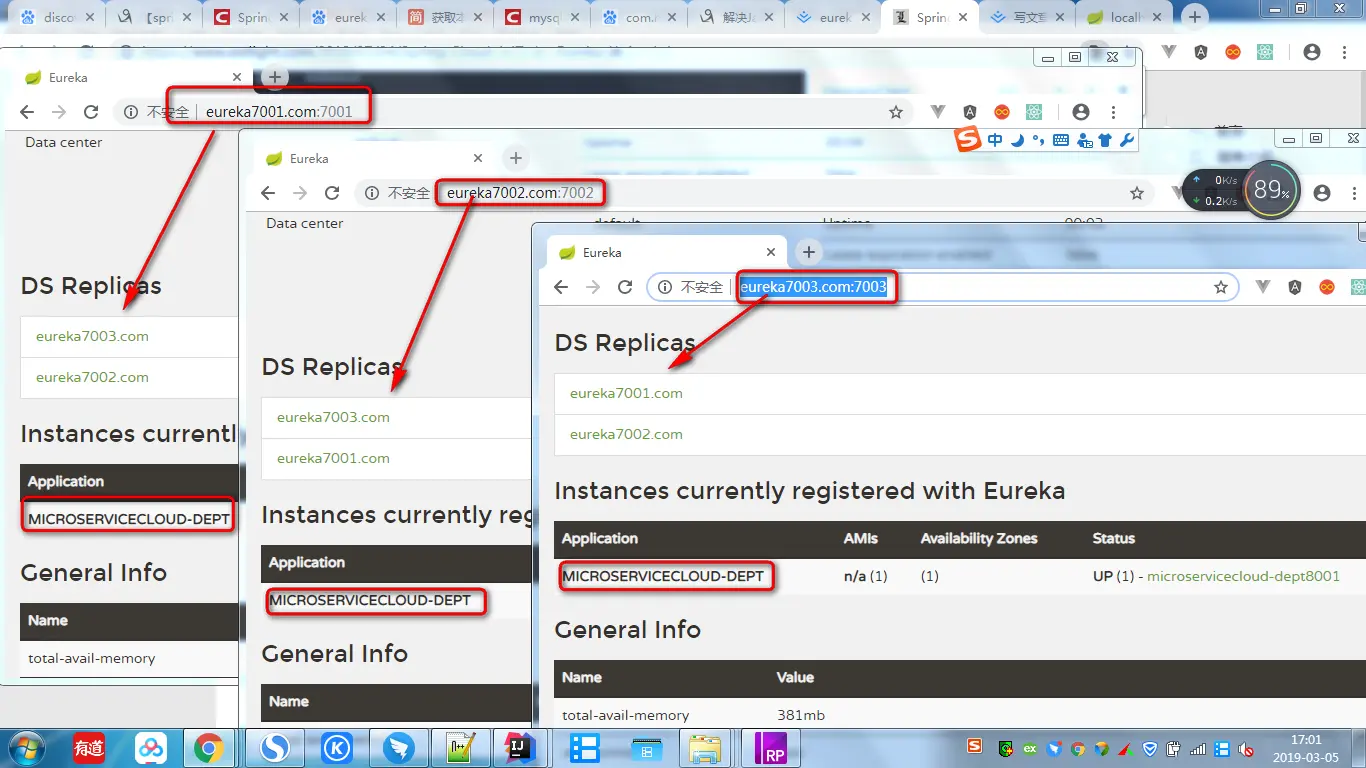Click the 89% memory accelerator ball

click(x=1270, y=189)
